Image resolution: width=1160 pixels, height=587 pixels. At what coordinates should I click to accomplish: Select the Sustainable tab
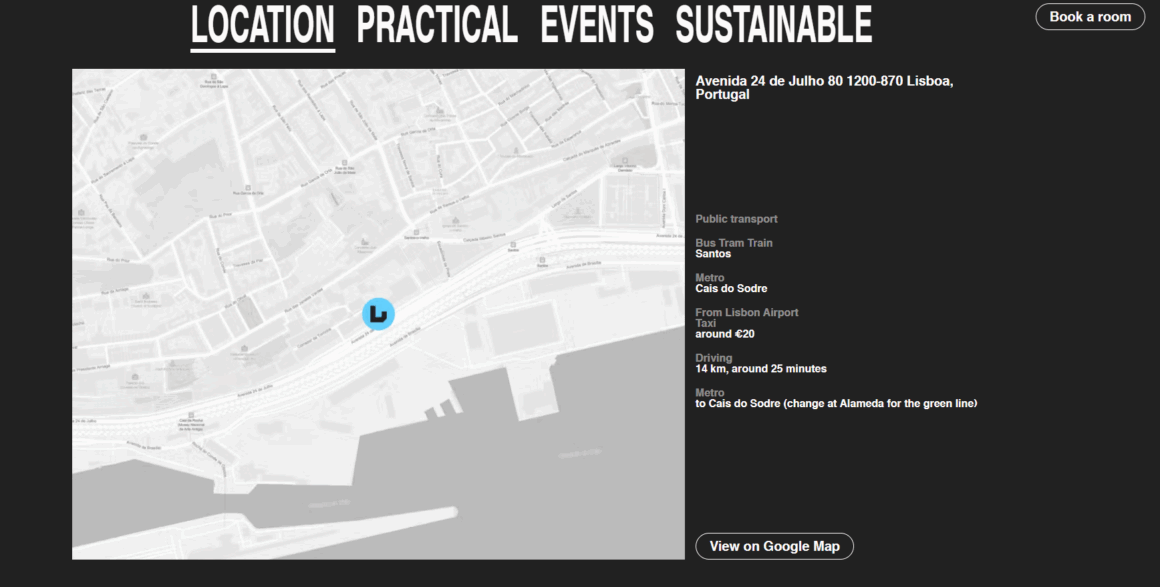[773, 25]
